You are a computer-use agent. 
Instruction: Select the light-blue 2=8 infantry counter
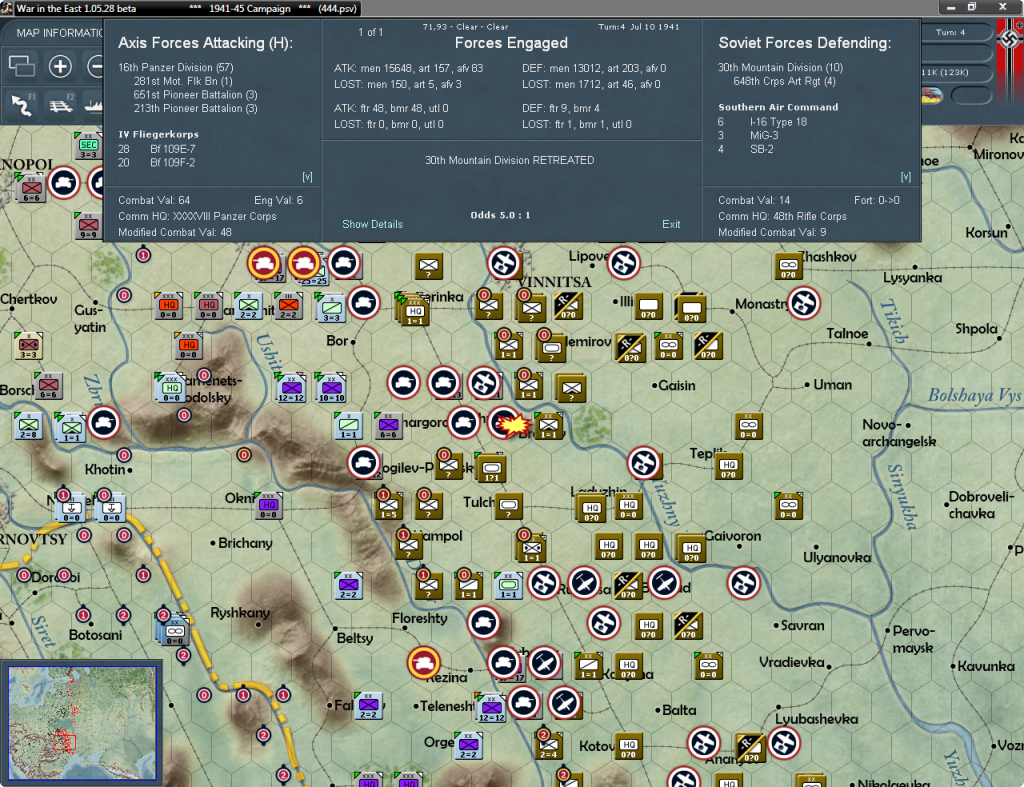coord(28,426)
